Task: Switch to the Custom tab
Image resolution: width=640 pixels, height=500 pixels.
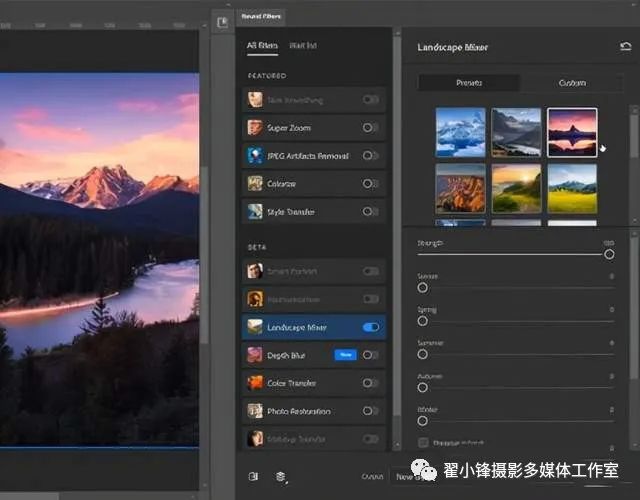Action: pyautogui.click(x=573, y=83)
